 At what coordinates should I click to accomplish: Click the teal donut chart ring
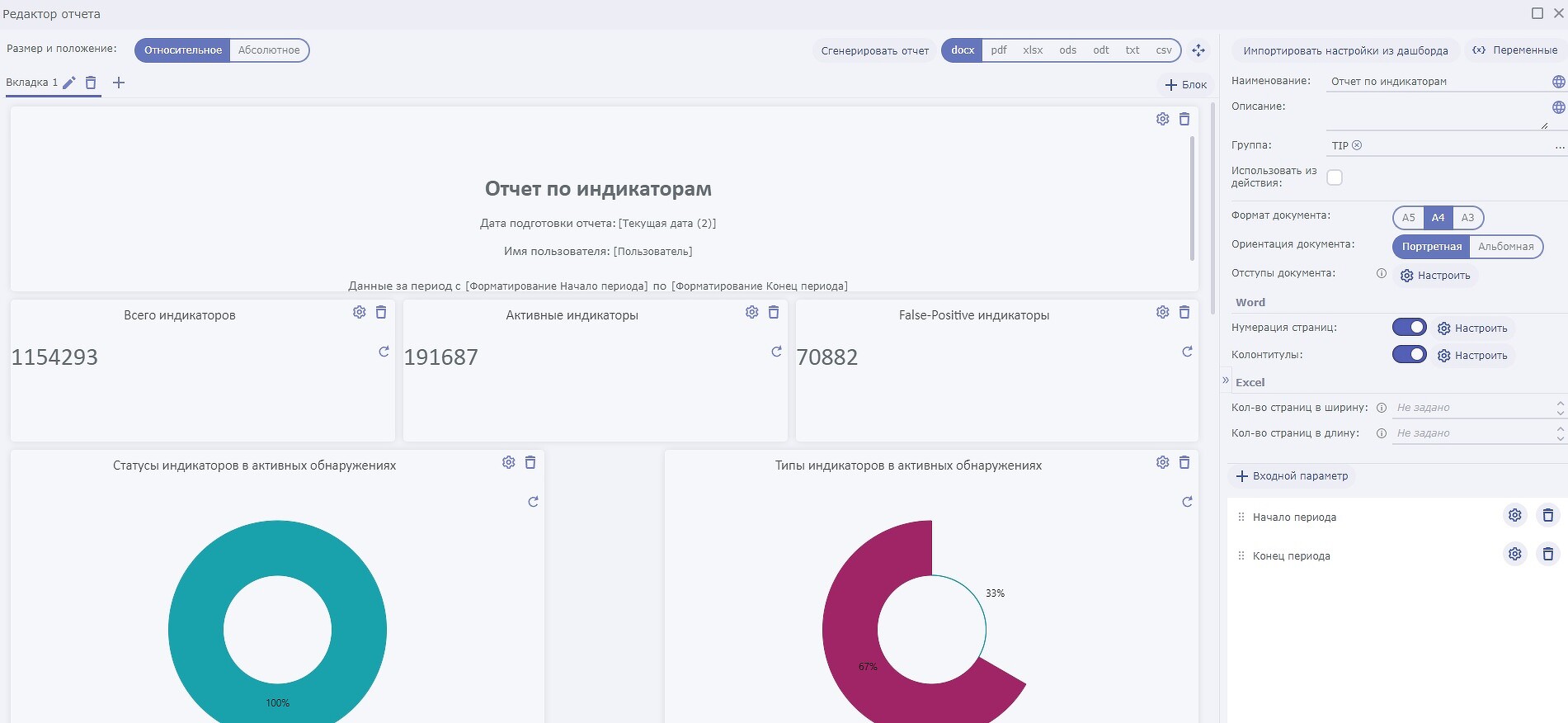coord(195,629)
